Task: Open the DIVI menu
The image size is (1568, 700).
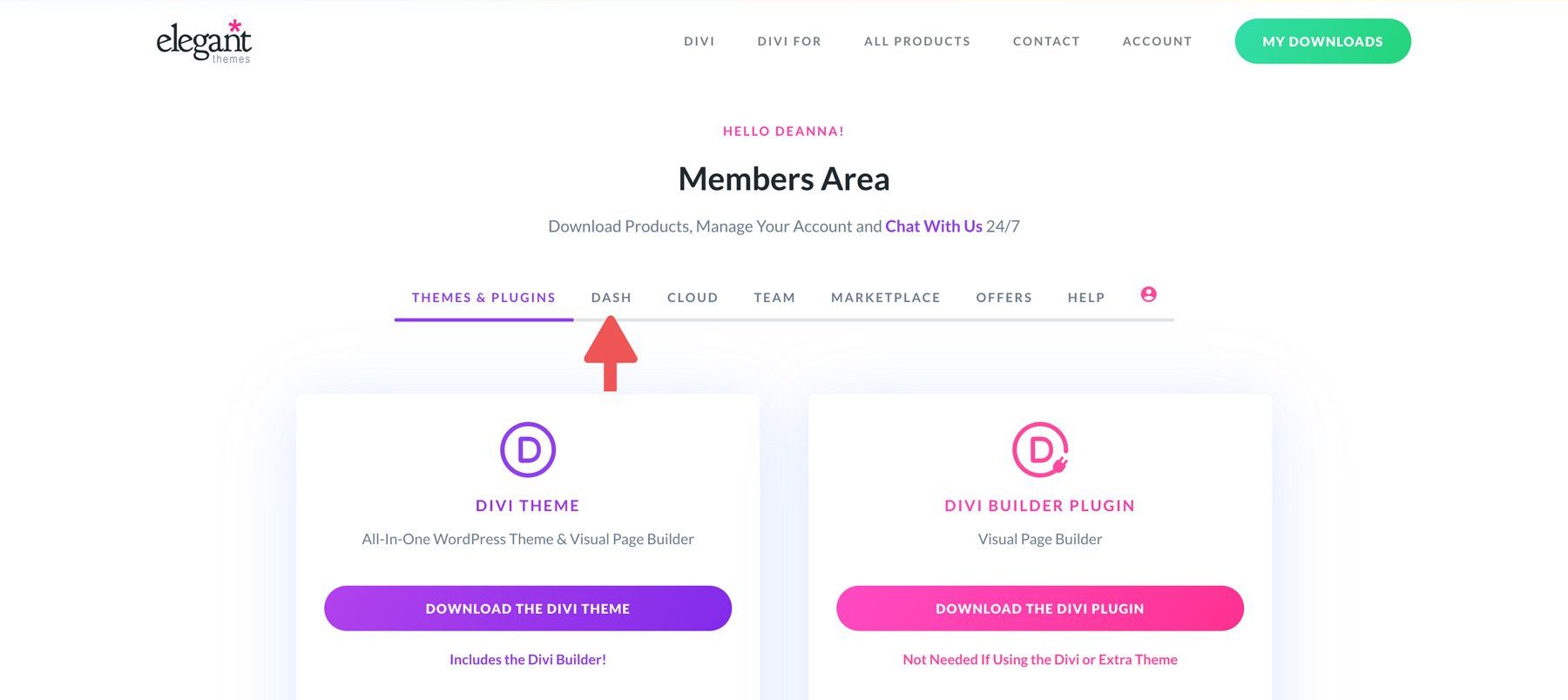Action: tap(699, 41)
